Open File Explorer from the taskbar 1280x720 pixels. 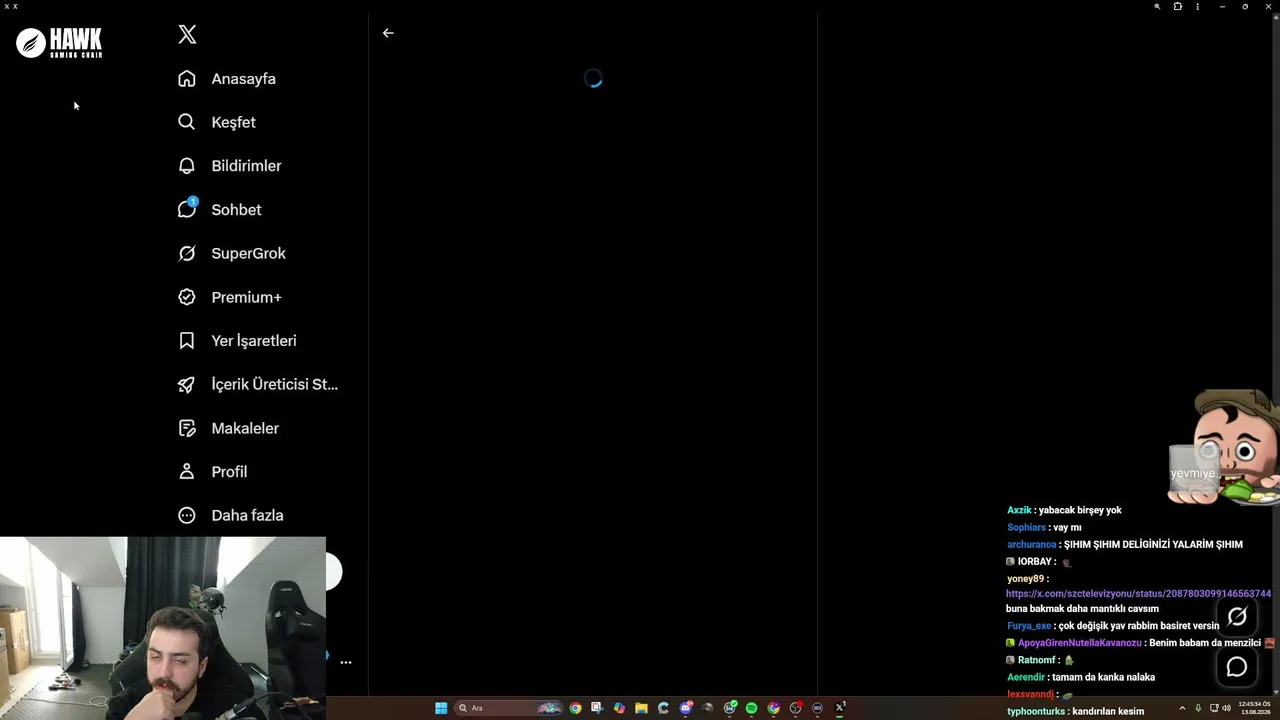click(x=641, y=708)
